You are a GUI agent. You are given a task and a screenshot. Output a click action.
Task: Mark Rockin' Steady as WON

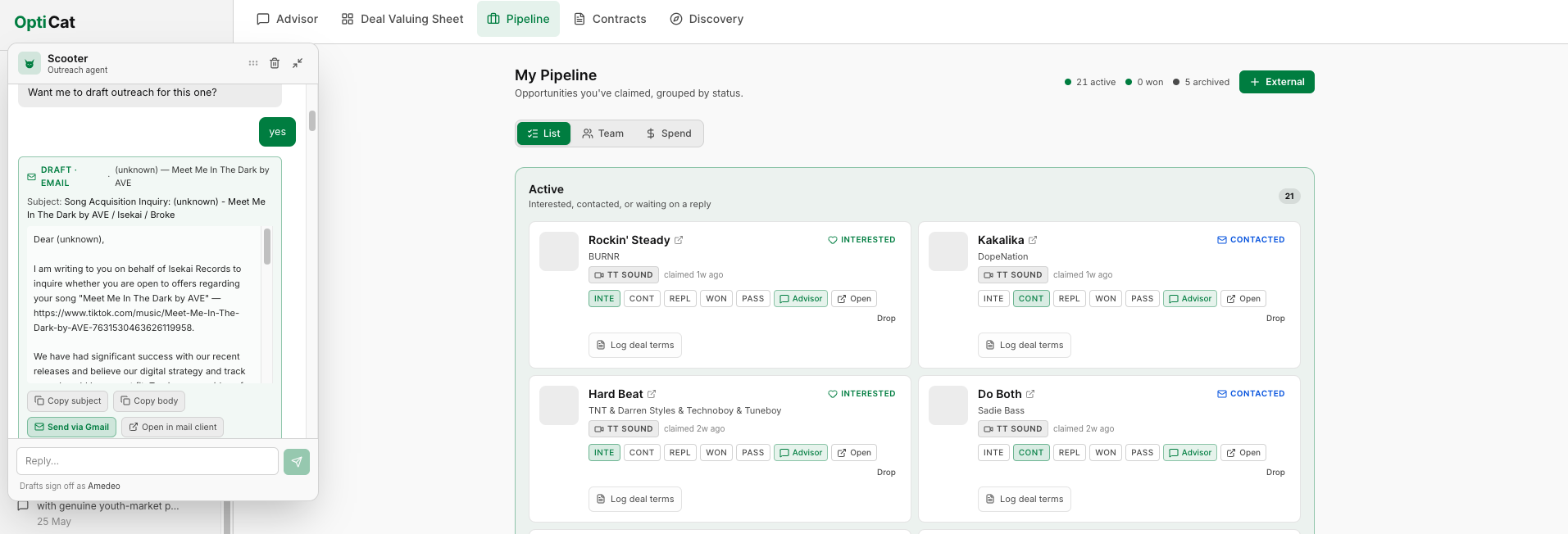click(x=716, y=299)
